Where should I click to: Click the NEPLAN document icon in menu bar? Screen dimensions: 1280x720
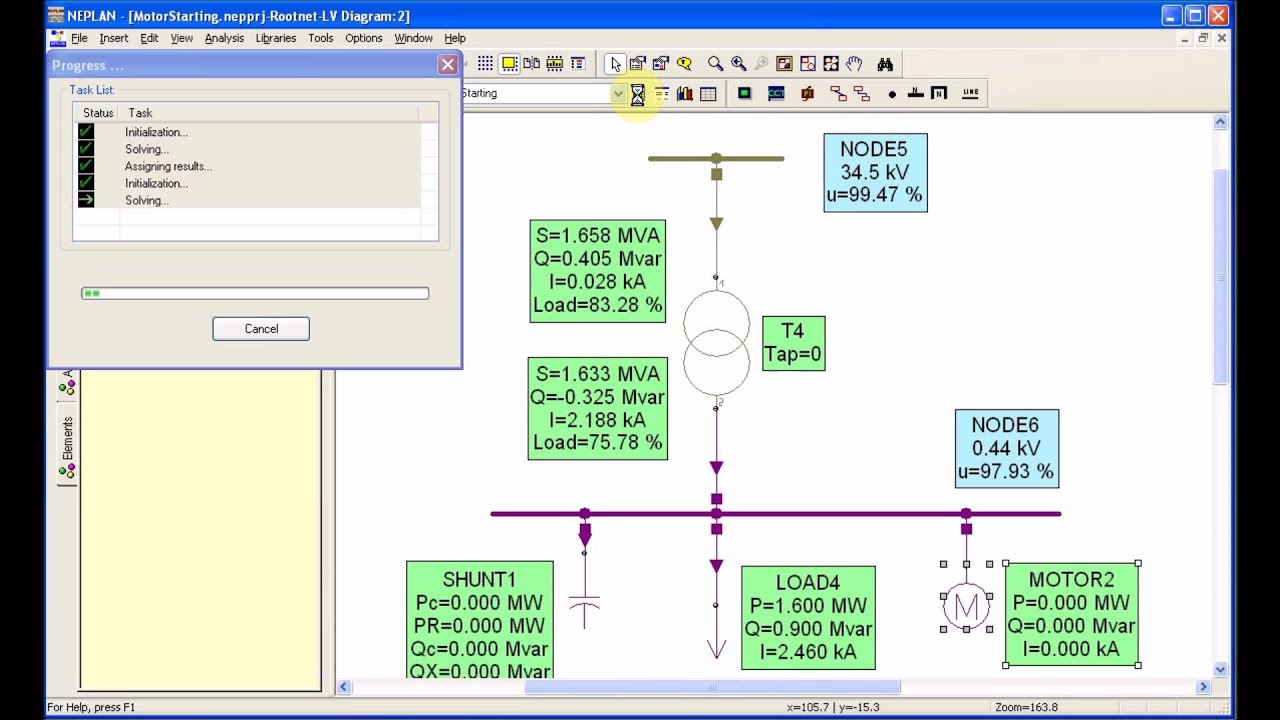pos(58,38)
